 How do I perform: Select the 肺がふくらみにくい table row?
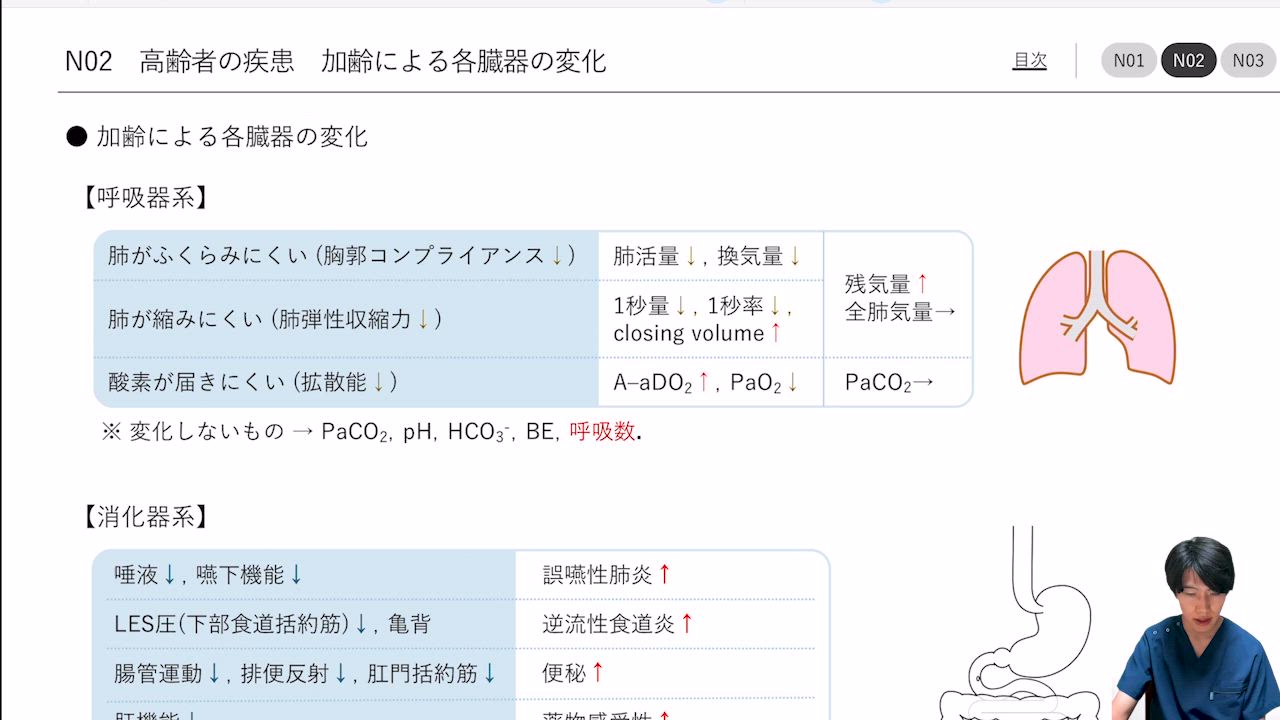(342, 256)
